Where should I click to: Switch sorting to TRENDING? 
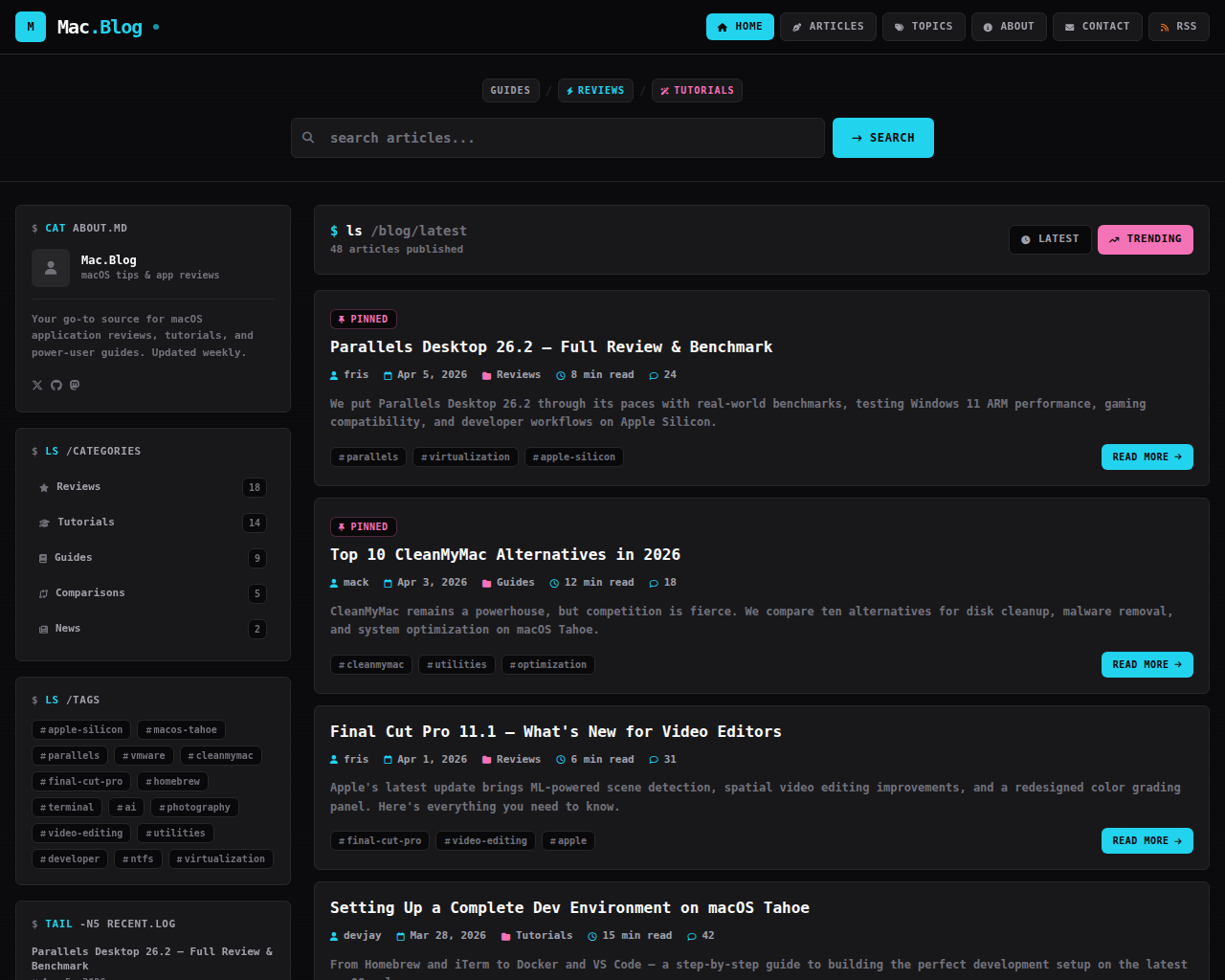pyautogui.click(x=1145, y=239)
